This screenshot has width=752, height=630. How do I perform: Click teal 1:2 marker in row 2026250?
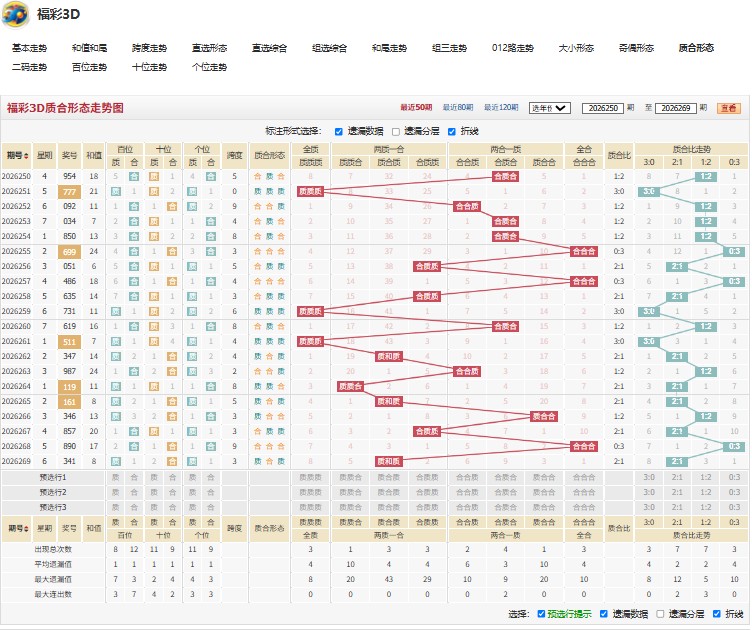pyautogui.click(x=706, y=176)
